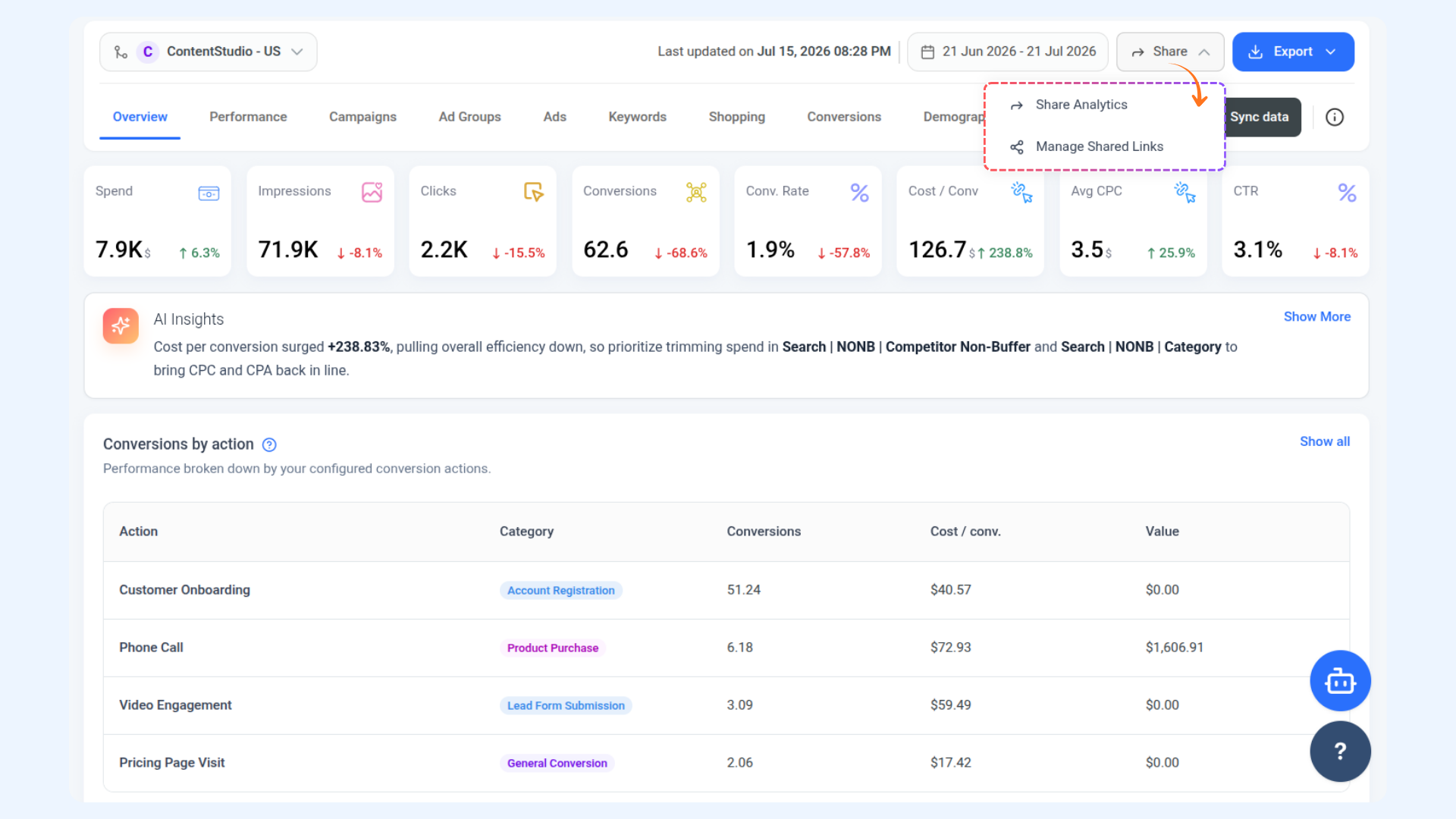Collapse the Share dropdown menu

1169,52
